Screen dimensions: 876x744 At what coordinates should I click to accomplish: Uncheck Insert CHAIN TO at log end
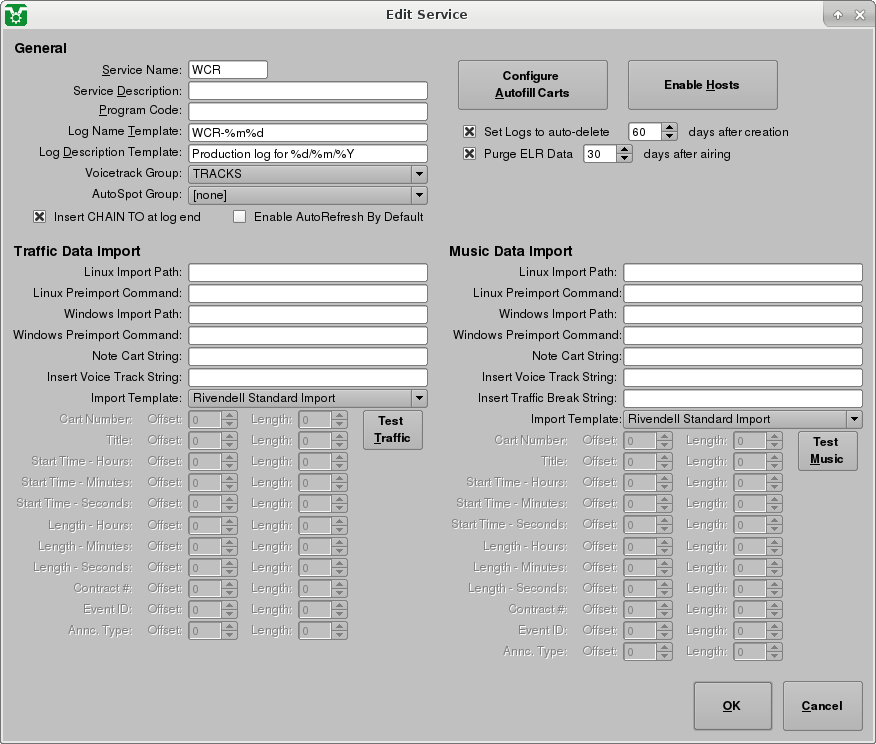tap(39, 216)
